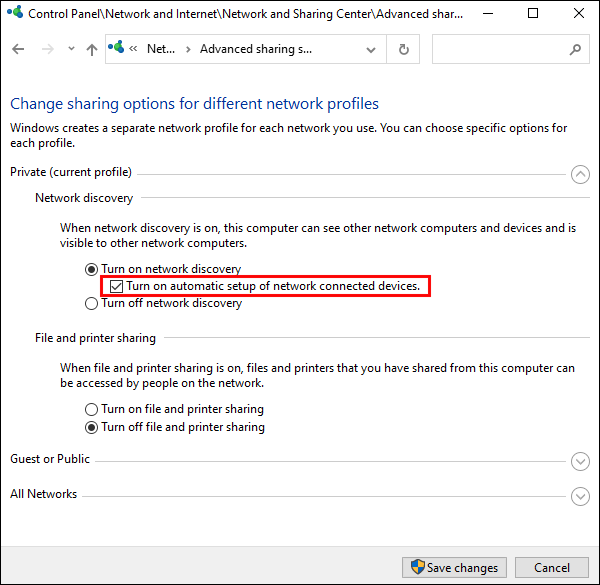Go up one level with up arrow
The width and height of the screenshot is (600, 585).
[x=92, y=49]
